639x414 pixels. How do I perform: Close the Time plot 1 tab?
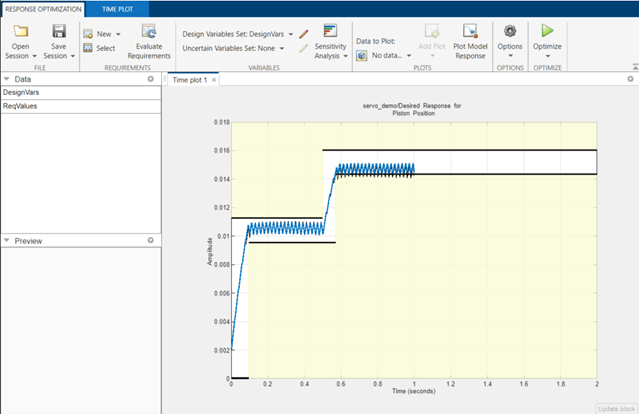click(x=214, y=79)
